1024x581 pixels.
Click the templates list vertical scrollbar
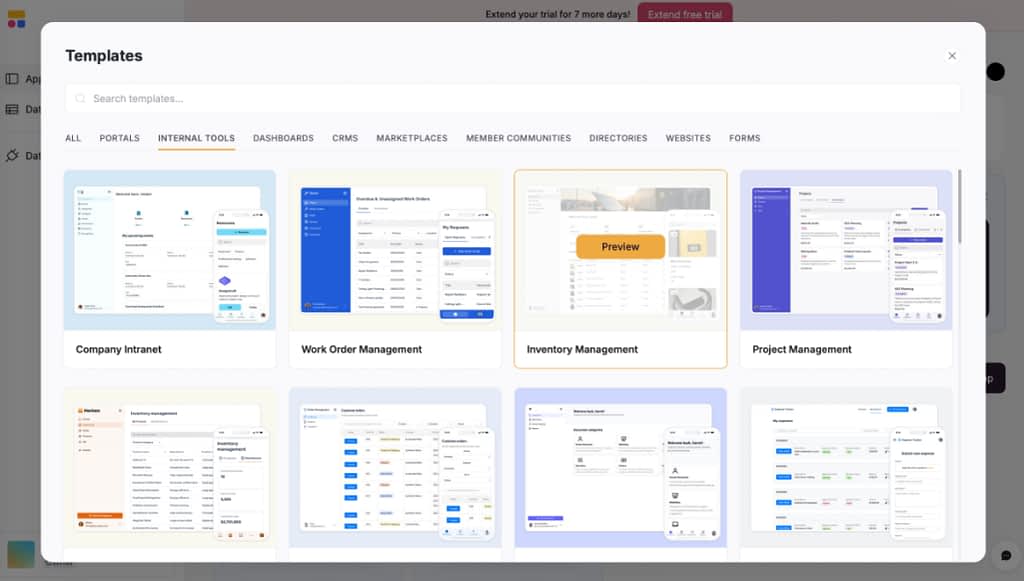(x=959, y=206)
